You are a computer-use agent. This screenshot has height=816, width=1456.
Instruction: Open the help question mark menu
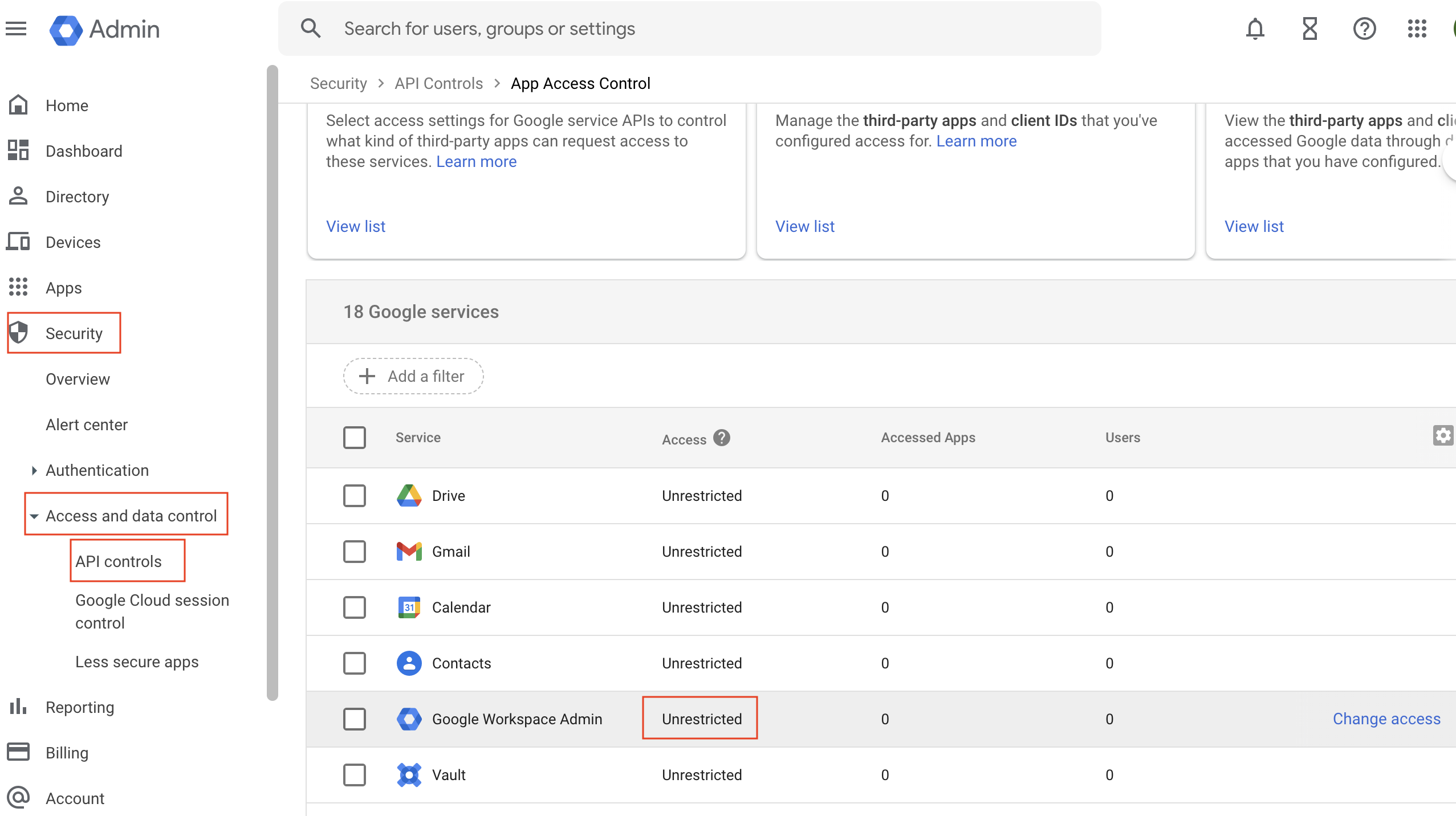(1365, 28)
